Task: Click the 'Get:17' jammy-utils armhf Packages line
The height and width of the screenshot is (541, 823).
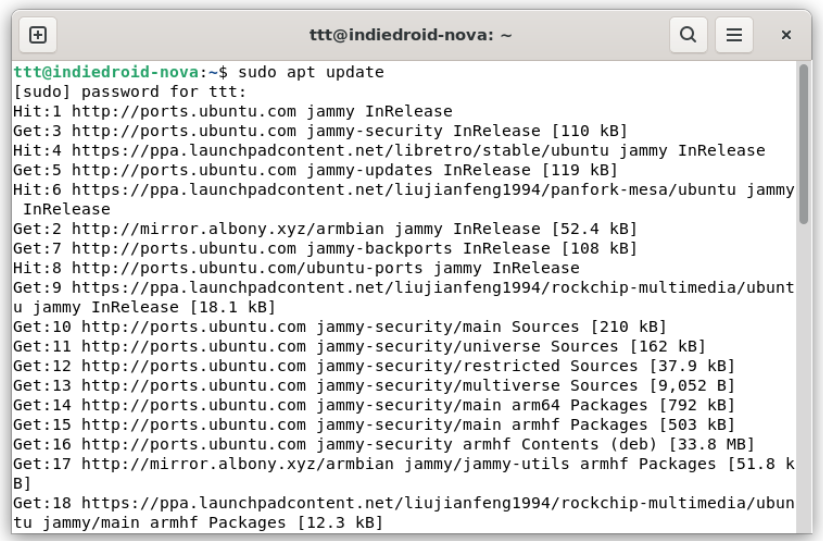Action: (404, 474)
